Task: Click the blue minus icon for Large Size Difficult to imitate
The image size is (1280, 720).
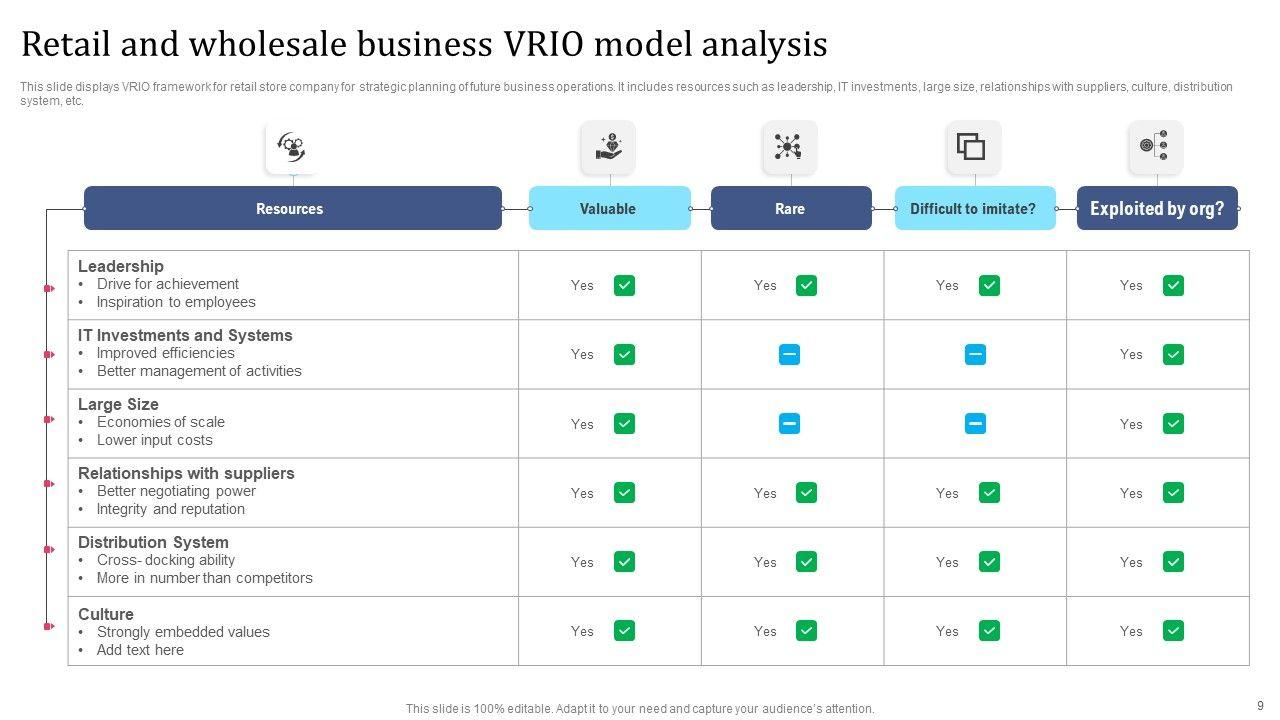Action: tap(975, 424)
